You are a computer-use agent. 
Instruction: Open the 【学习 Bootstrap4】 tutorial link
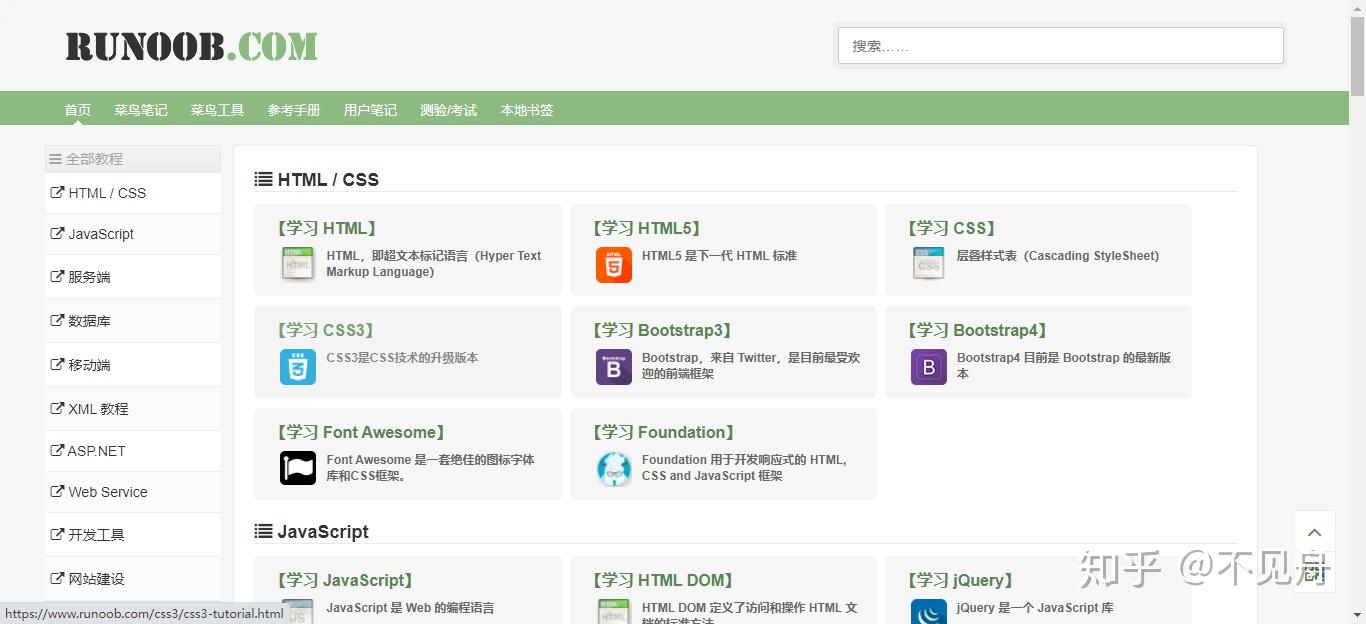click(x=978, y=331)
